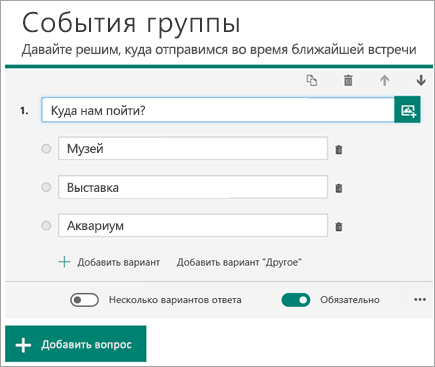Disable the Обязательно toggle
435x367 pixels.
click(296, 300)
